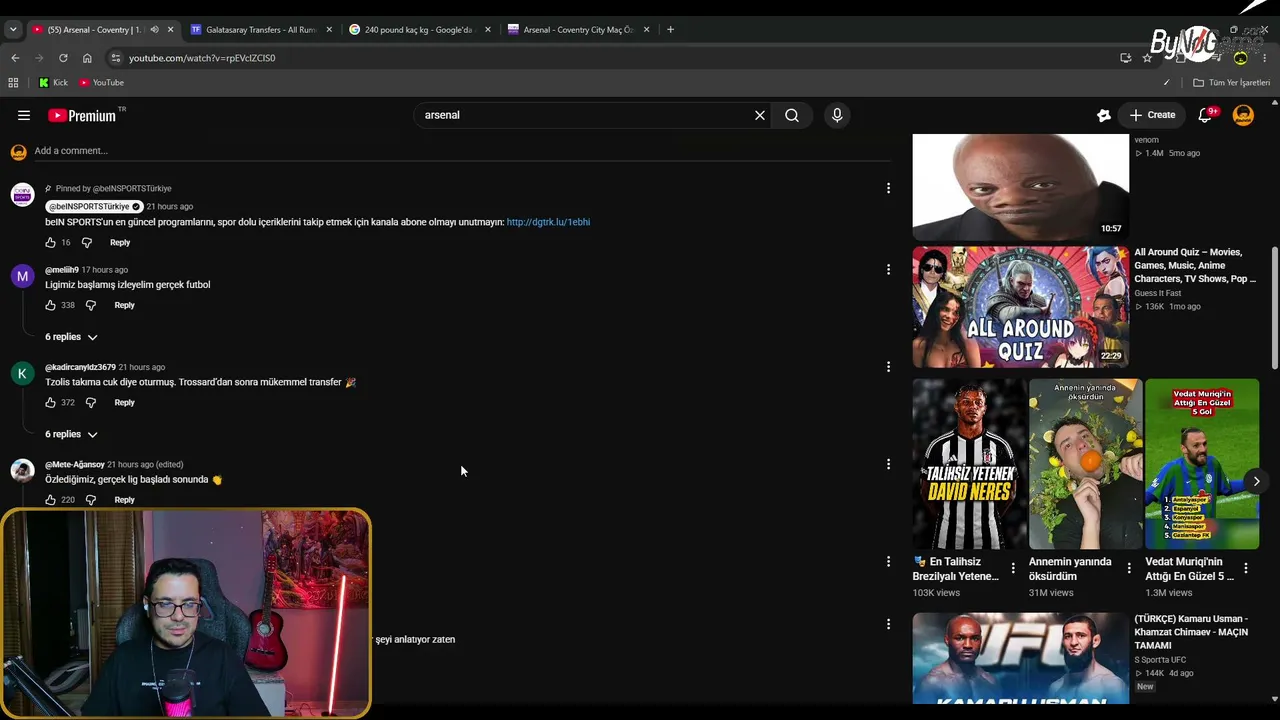This screenshot has height=720, width=1280.
Task: Open a new browser tab with plus
Action: pyautogui.click(x=670, y=30)
